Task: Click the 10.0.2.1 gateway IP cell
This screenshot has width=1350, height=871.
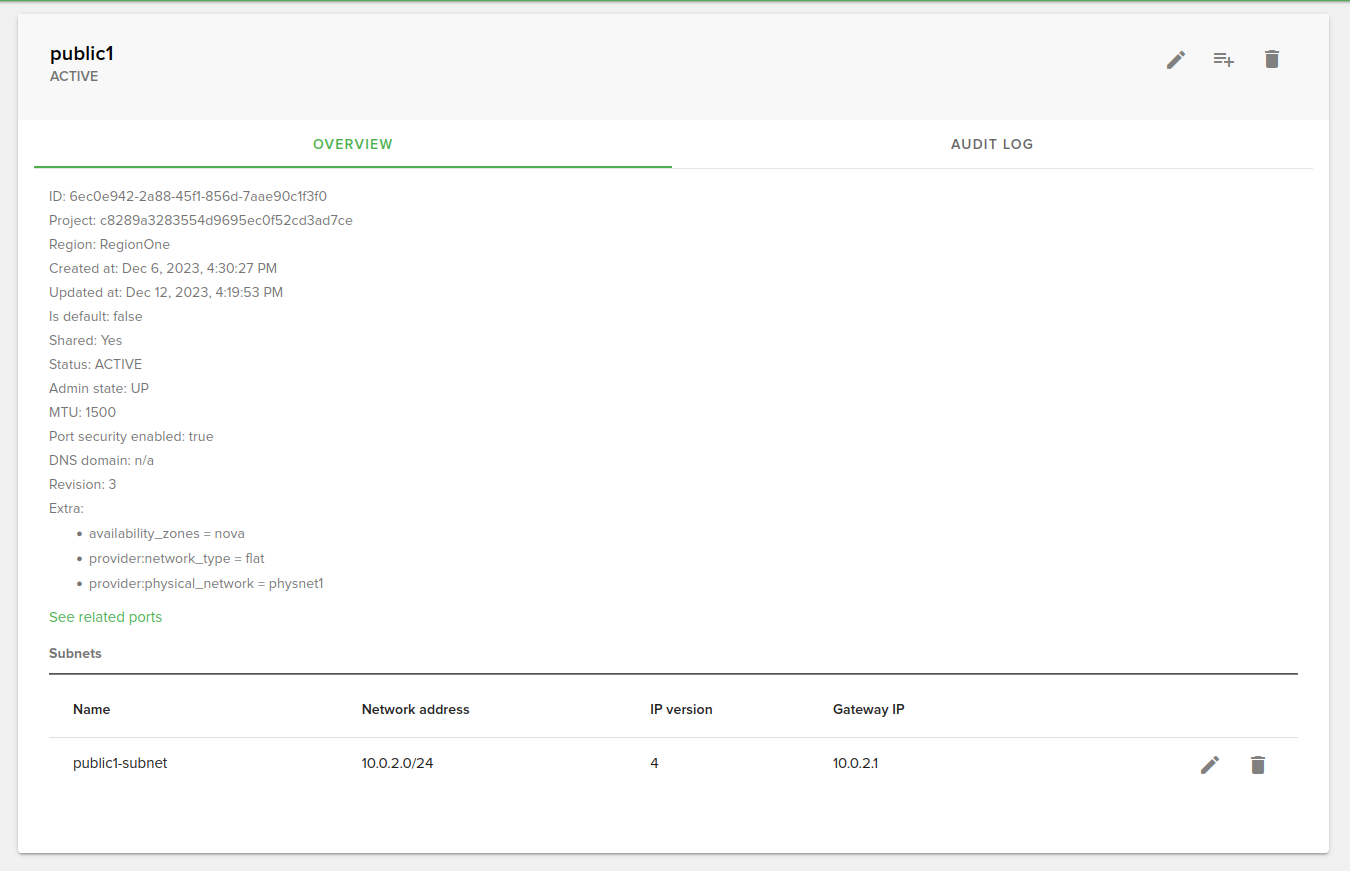Action: click(855, 763)
